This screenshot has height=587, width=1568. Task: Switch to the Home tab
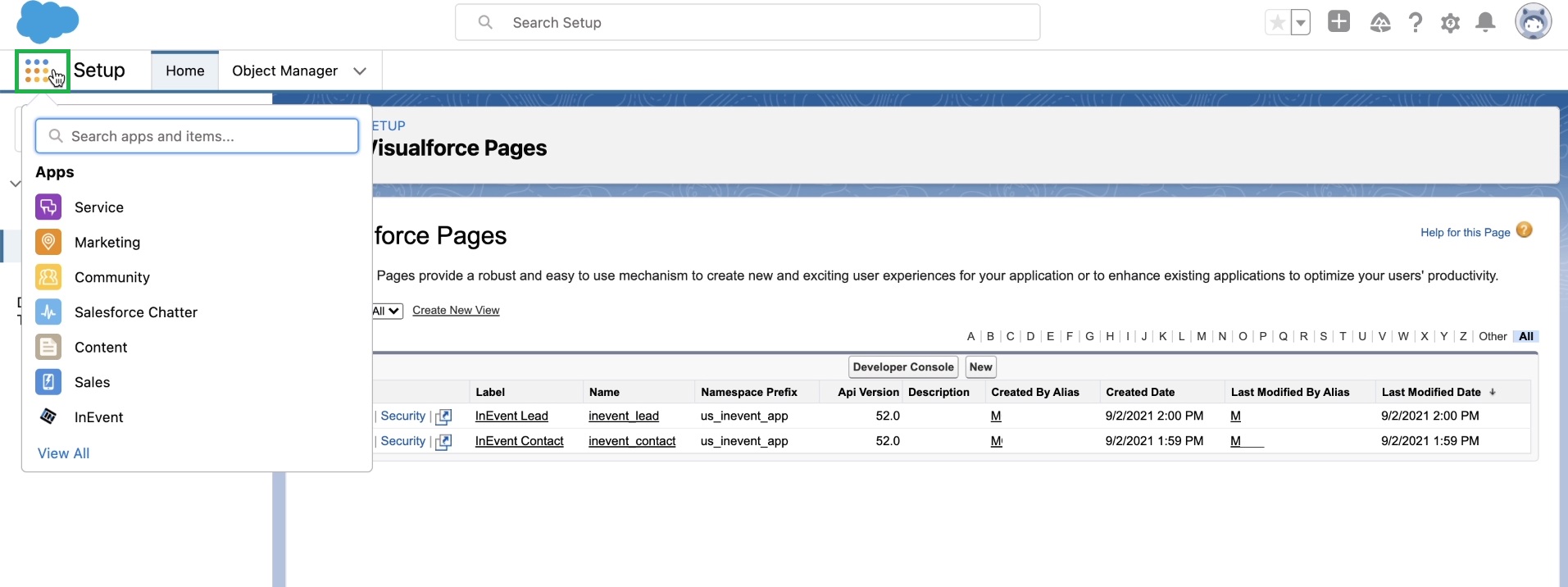185,71
